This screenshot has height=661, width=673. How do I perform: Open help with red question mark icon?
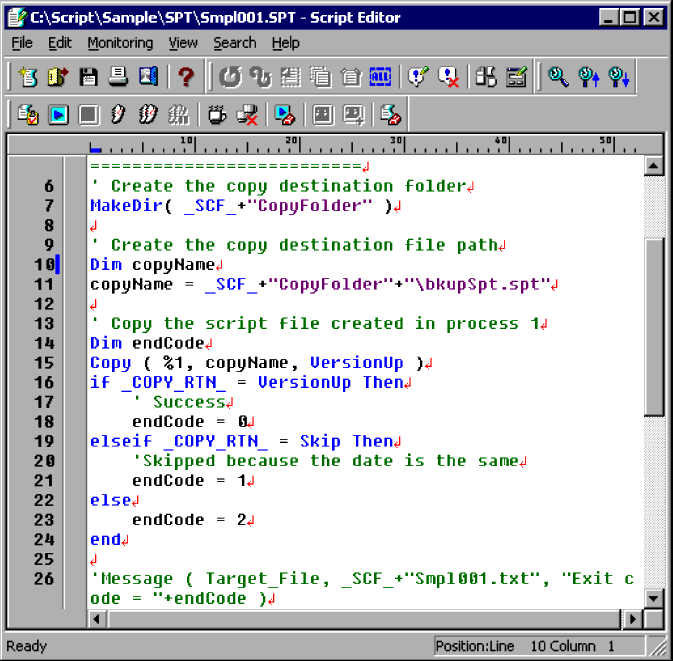pos(186,77)
